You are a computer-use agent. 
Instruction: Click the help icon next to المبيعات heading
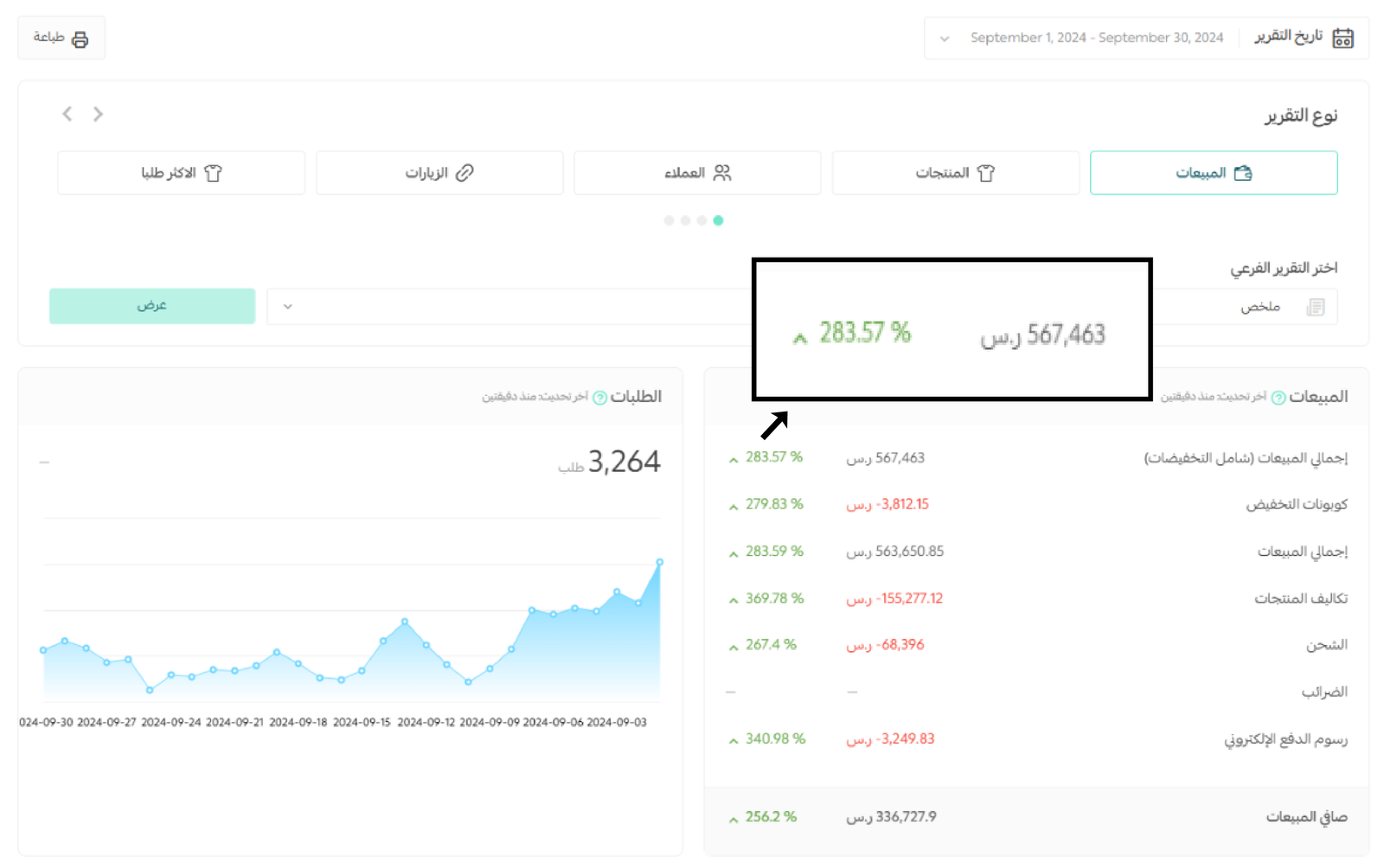(x=1278, y=398)
